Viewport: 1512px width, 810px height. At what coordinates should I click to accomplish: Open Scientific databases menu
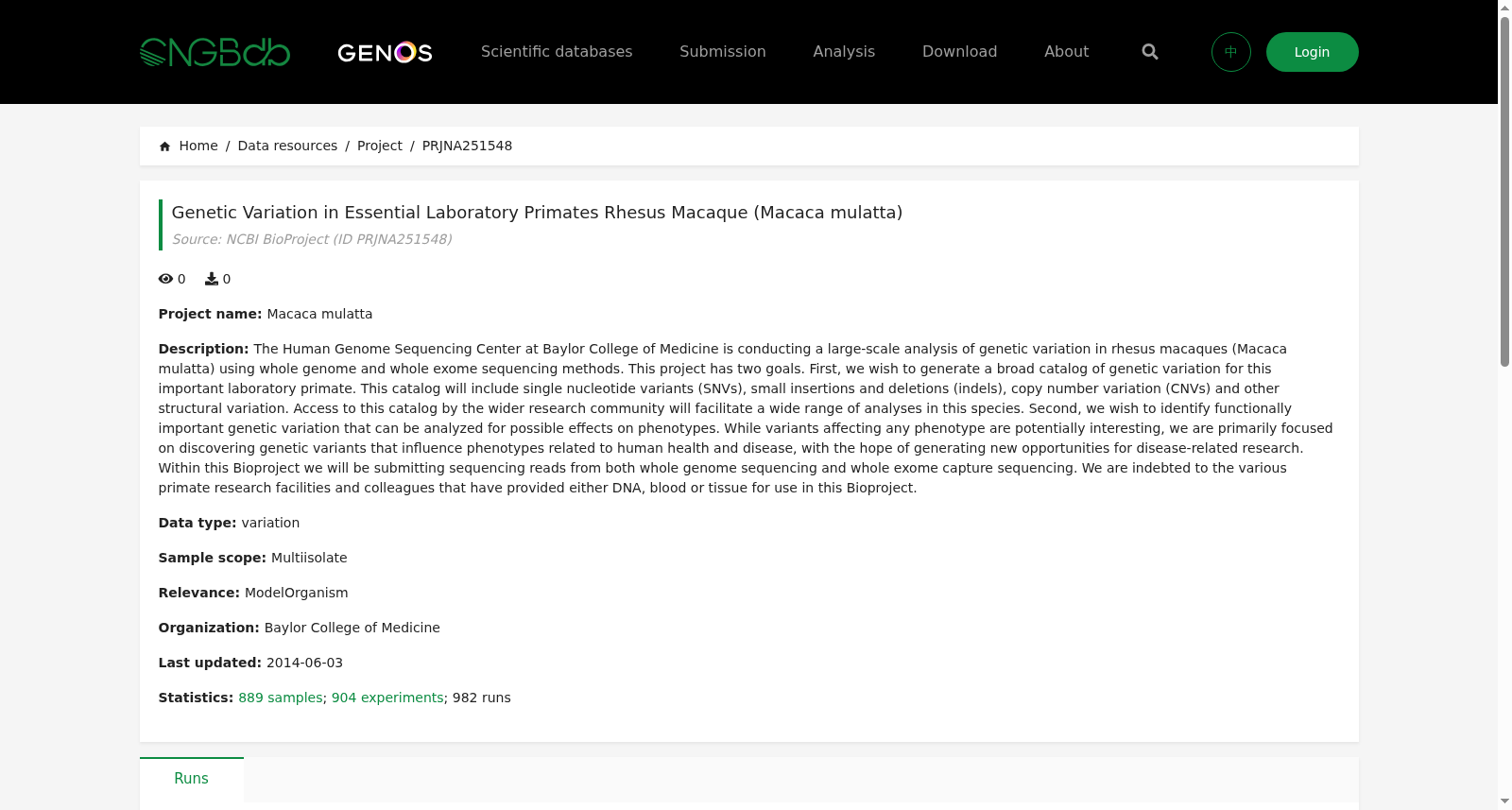pyautogui.click(x=557, y=52)
